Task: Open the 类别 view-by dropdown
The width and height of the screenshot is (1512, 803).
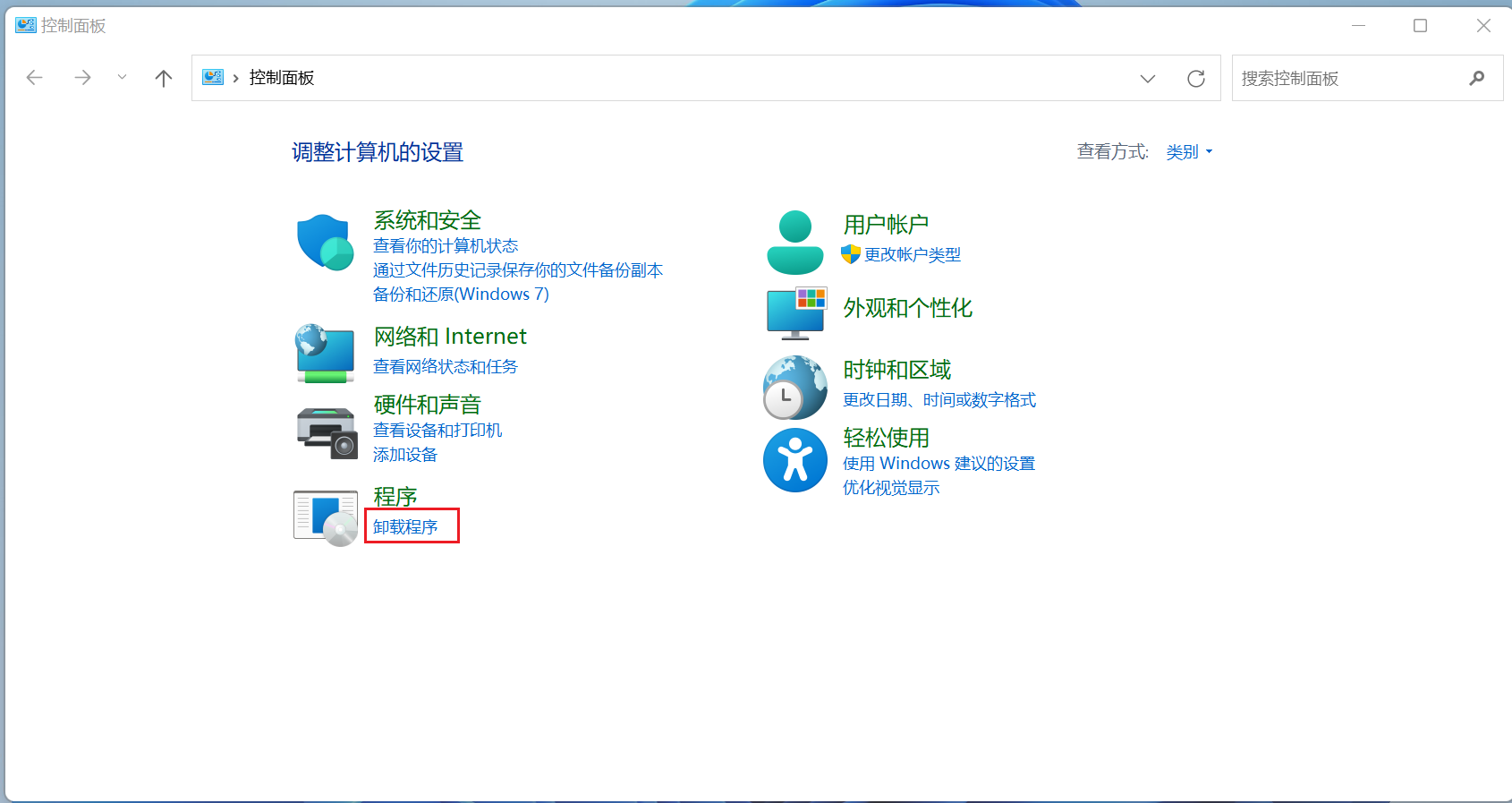Action: point(1189,152)
